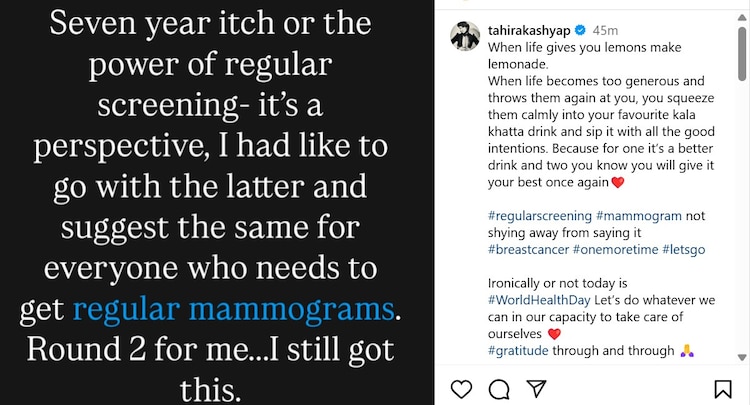Click the blue verified badge
The image size is (750, 405).
[x=578, y=32]
